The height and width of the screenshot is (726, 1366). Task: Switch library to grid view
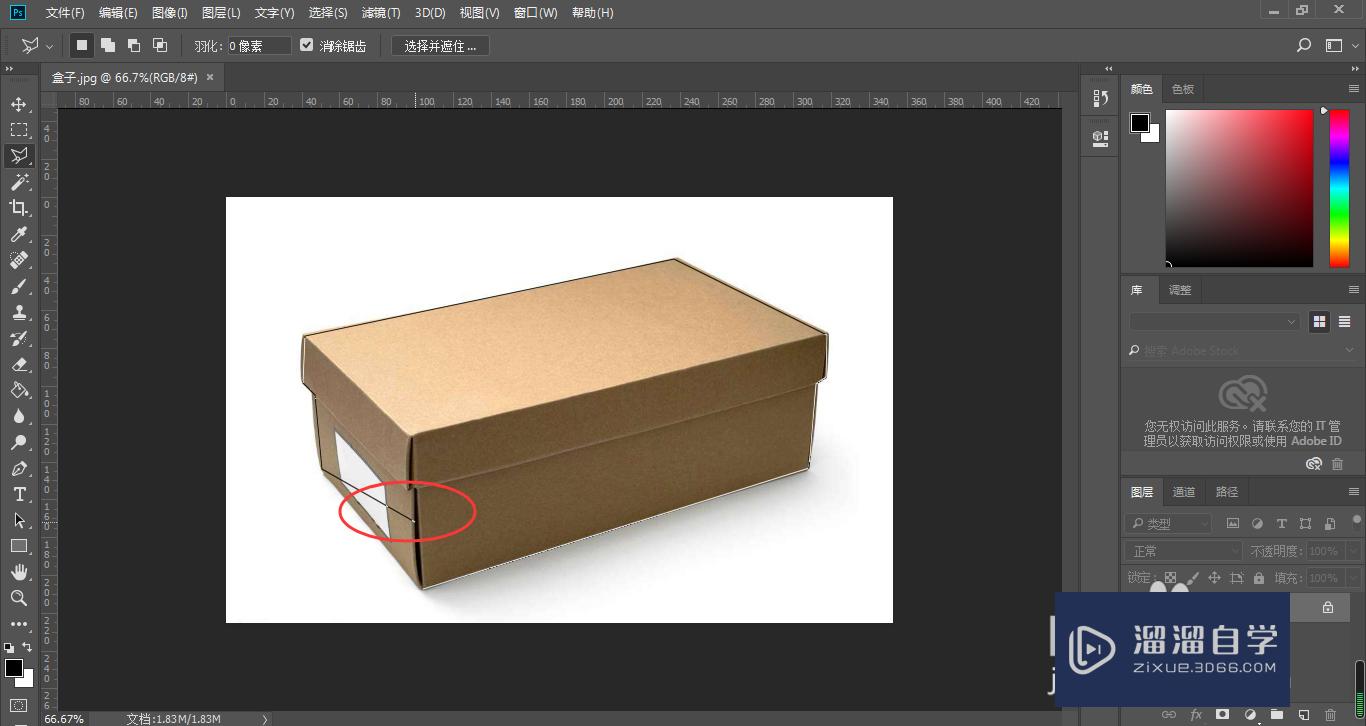click(x=1320, y=321)
